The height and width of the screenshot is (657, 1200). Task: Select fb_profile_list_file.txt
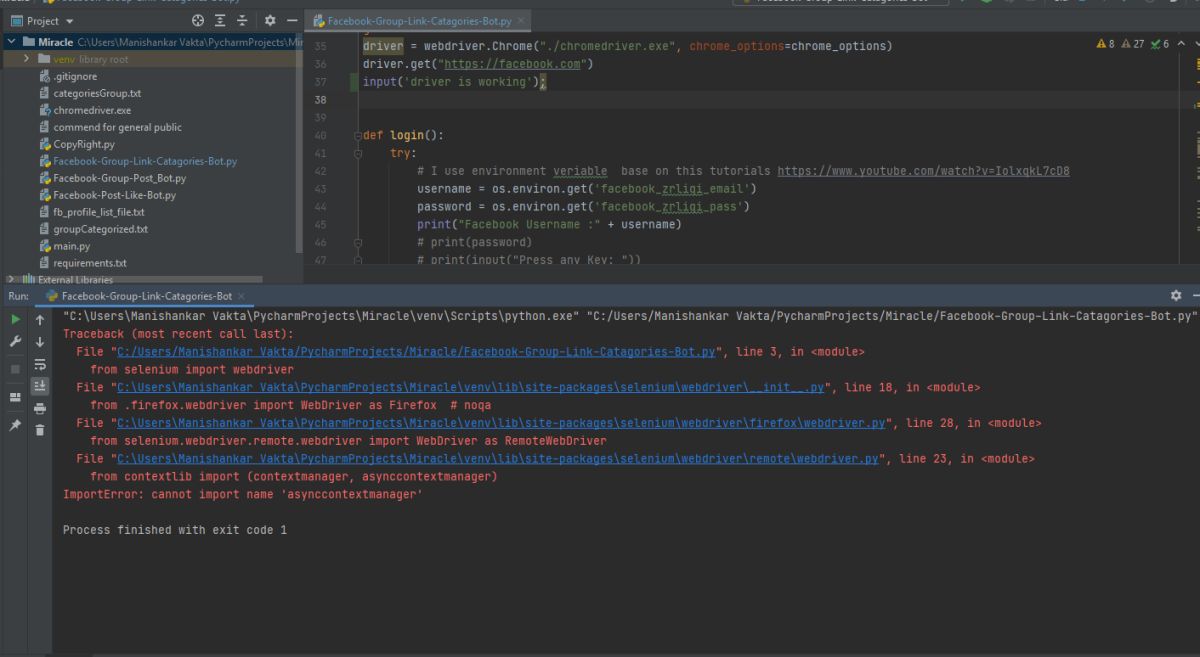pos(99,212)
